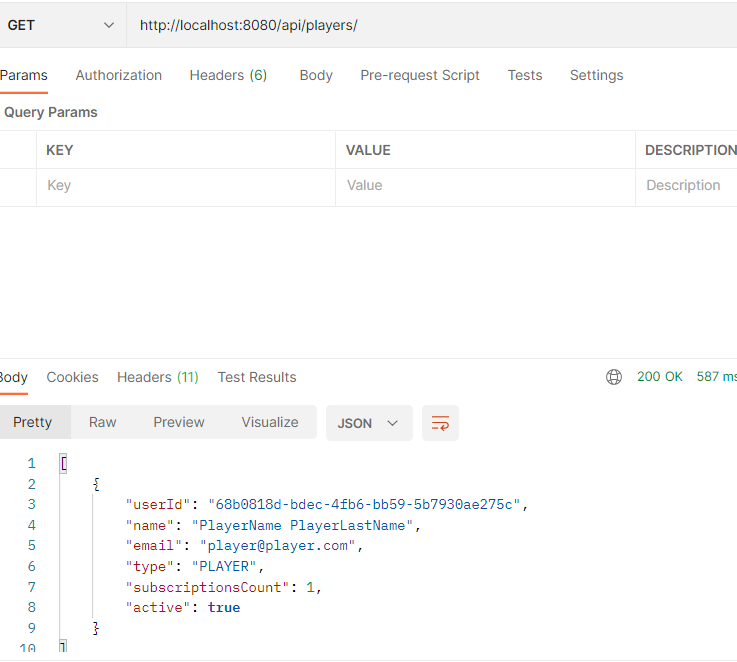Click line number 2 in gutter
This screenshot has width=737, height=662.
(x=31, y=484)
